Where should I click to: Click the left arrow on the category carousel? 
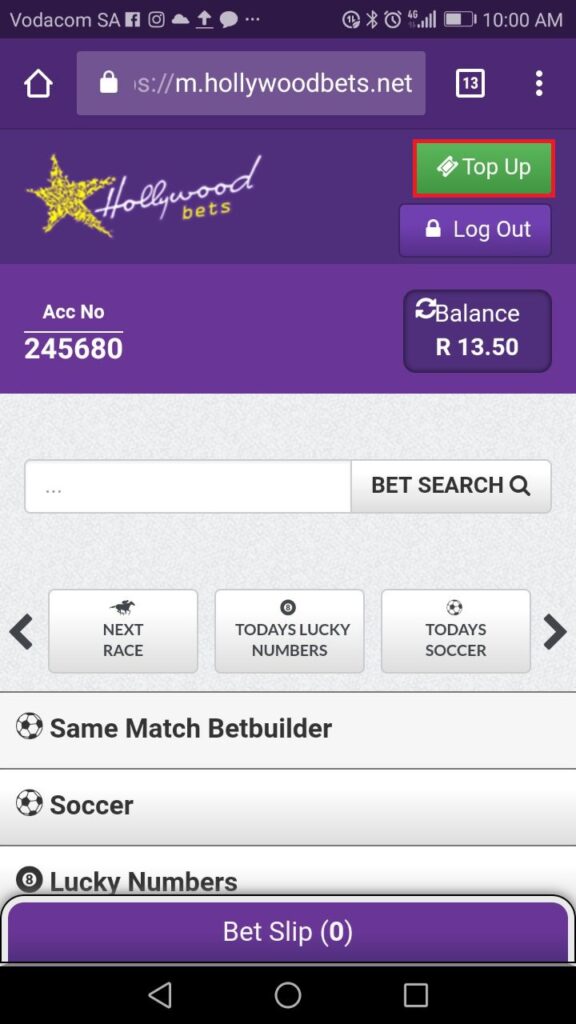click(x=21, y=632)
